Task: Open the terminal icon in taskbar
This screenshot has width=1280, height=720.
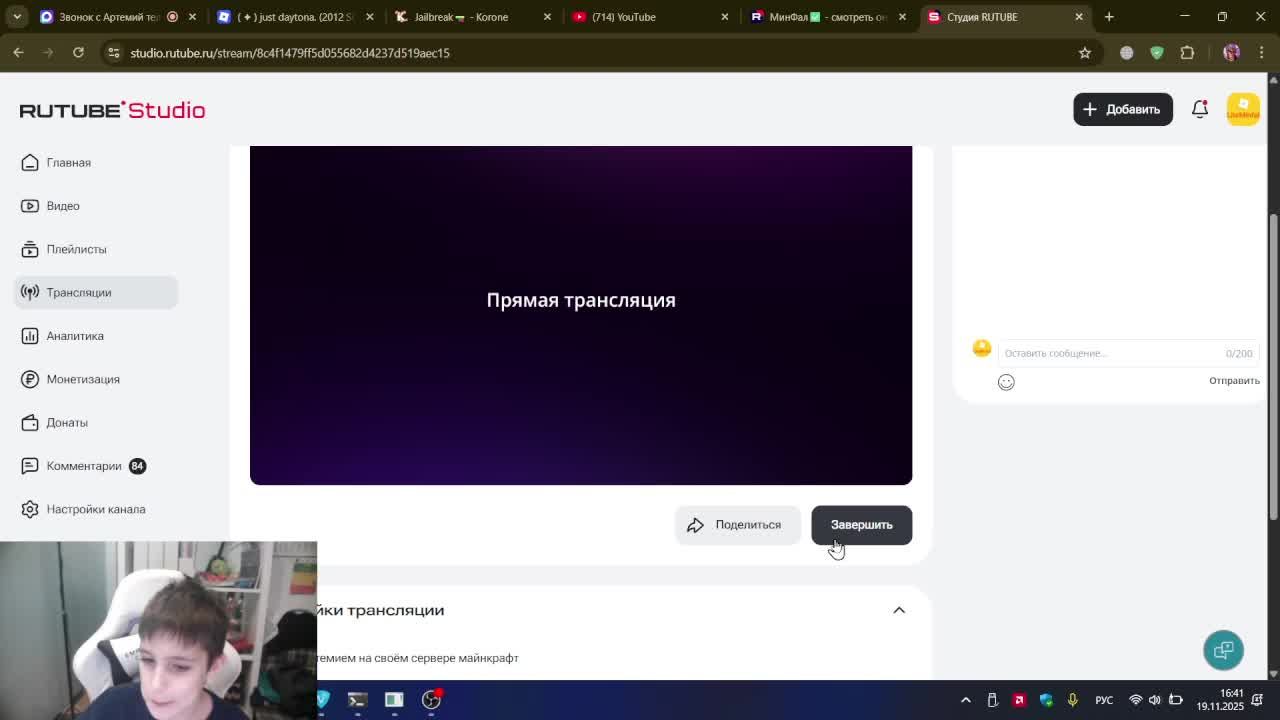Action: pyautogui.click(x=357, y=700)
